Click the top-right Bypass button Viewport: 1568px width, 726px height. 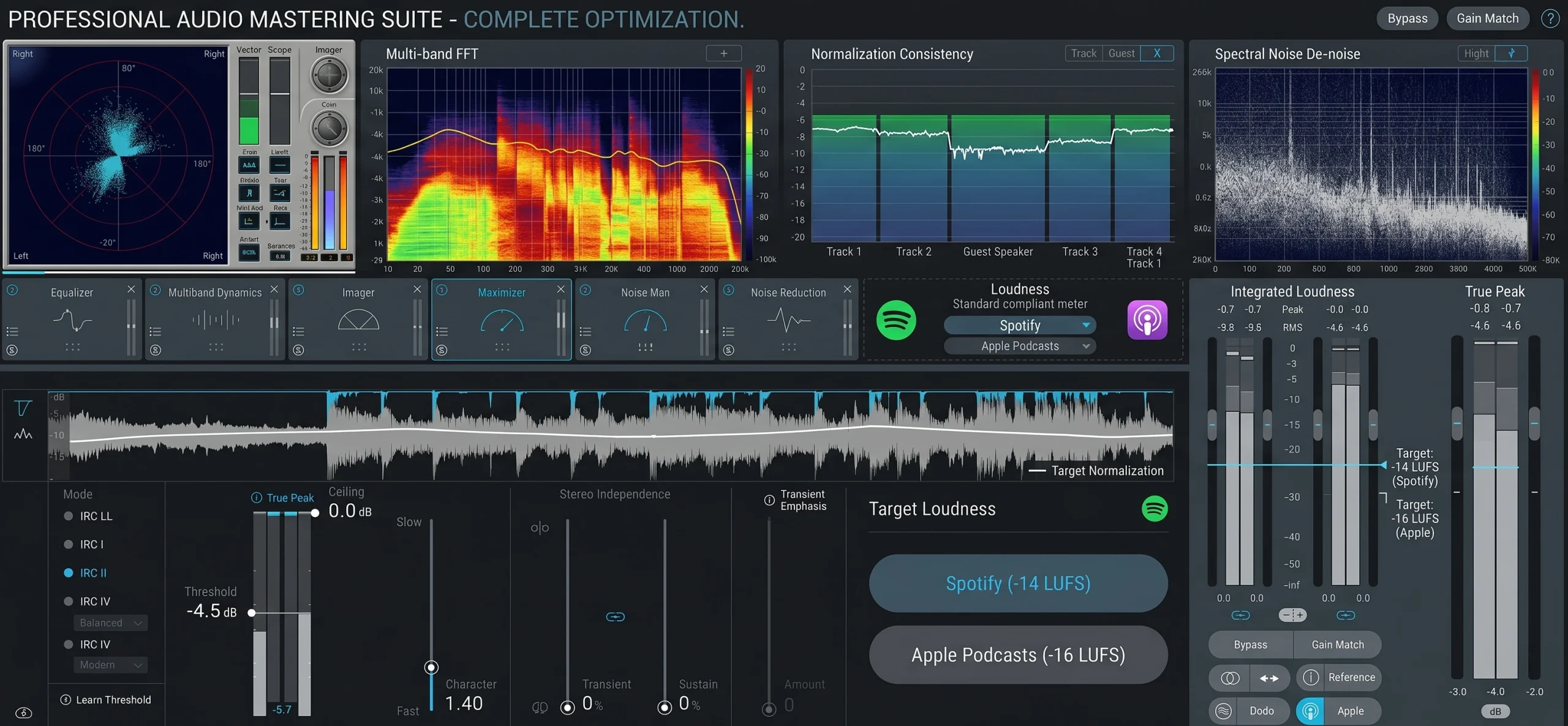pos(1408,18)
